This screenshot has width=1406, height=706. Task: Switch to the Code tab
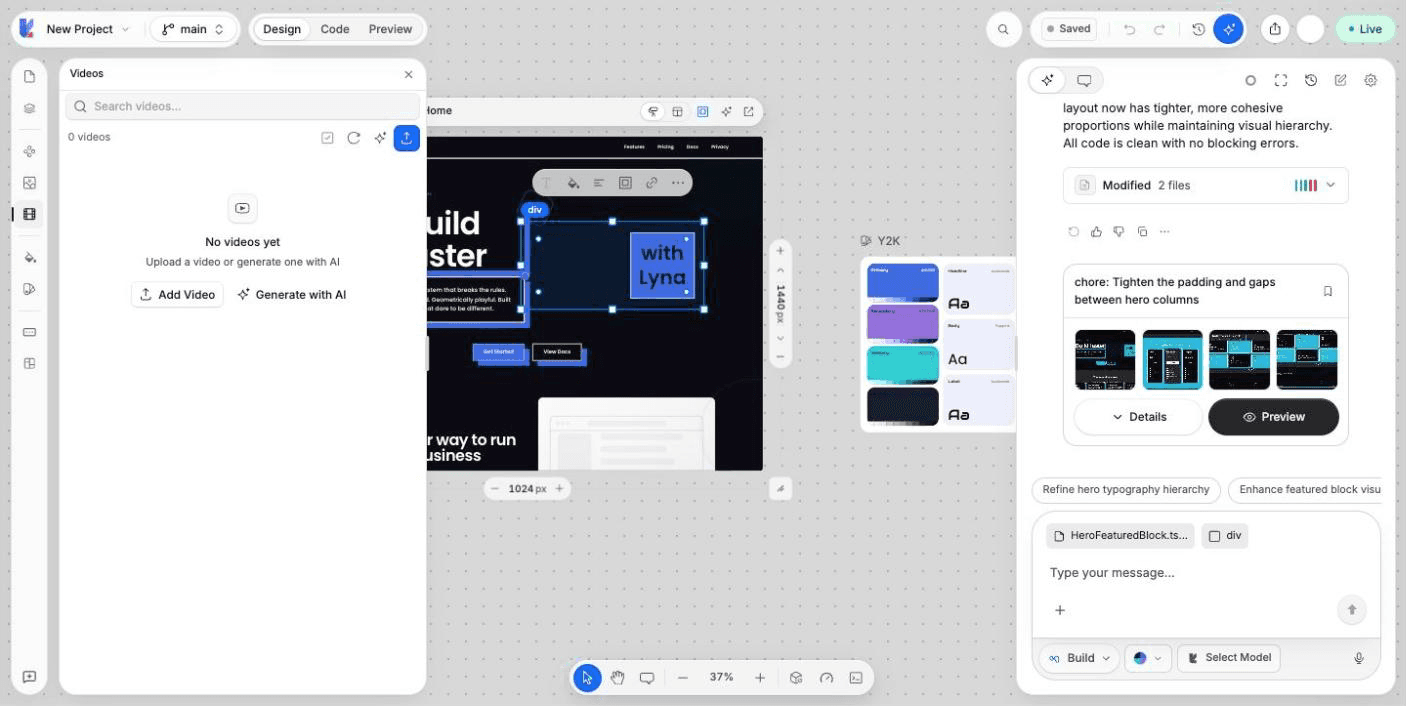[x=335, y=29]
